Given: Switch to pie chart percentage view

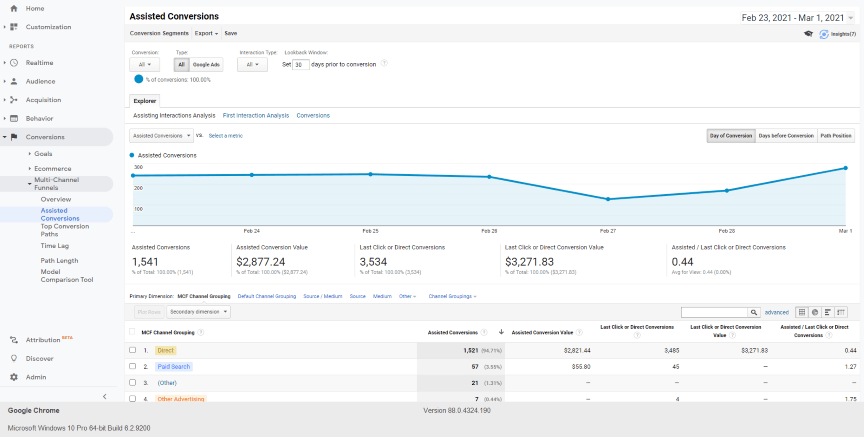Looking at the screenshot, I should [815, 312].
